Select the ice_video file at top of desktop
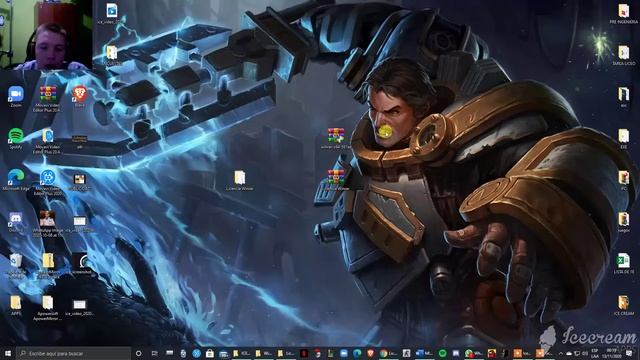The width and height of the screenshot is (640, 360). click(x=111, y=13)
